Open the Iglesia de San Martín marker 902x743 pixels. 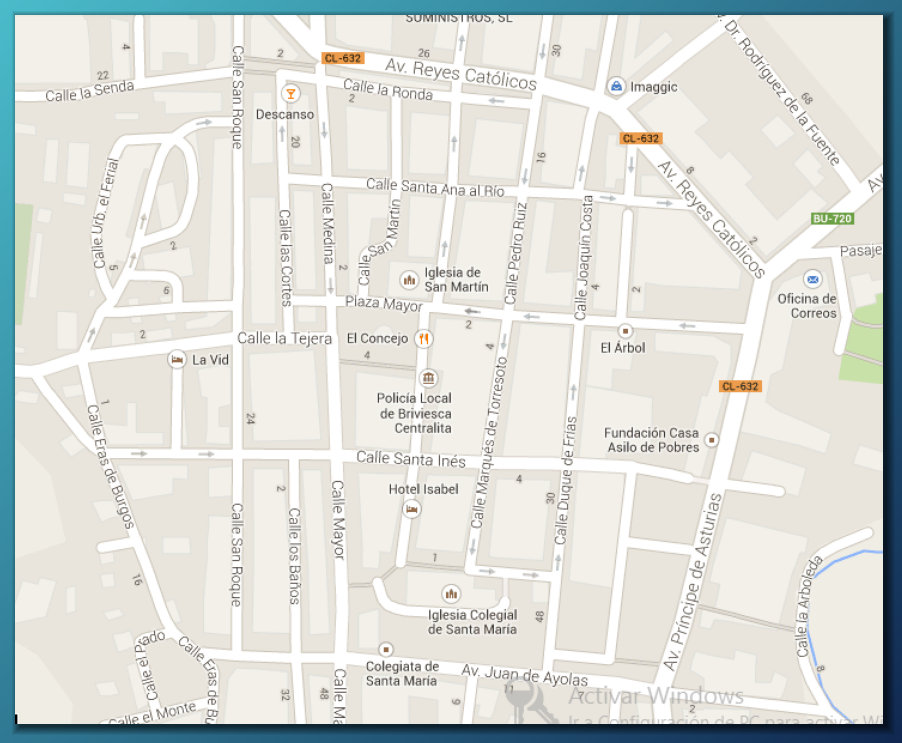pos(409,280)
